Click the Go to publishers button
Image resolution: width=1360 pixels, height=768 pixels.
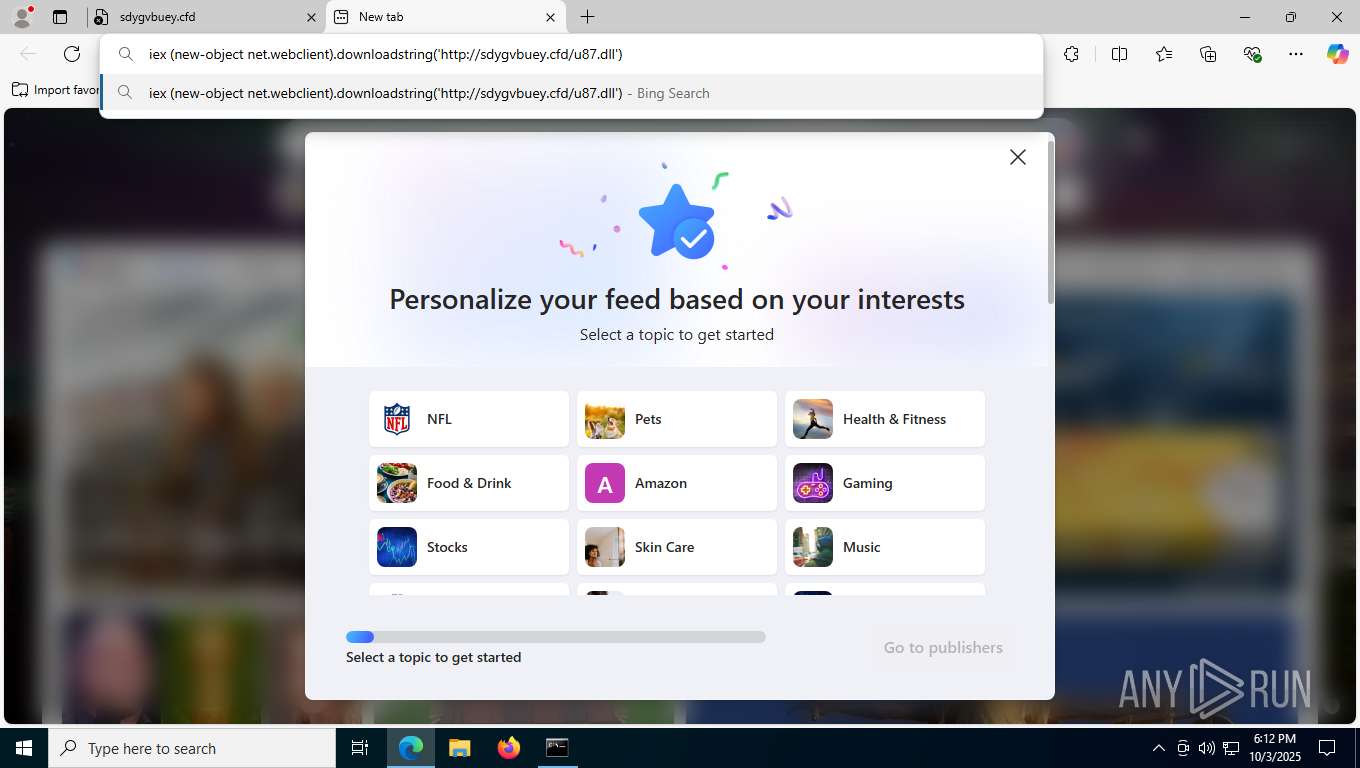pyautogui.click(x=943, y=648)
